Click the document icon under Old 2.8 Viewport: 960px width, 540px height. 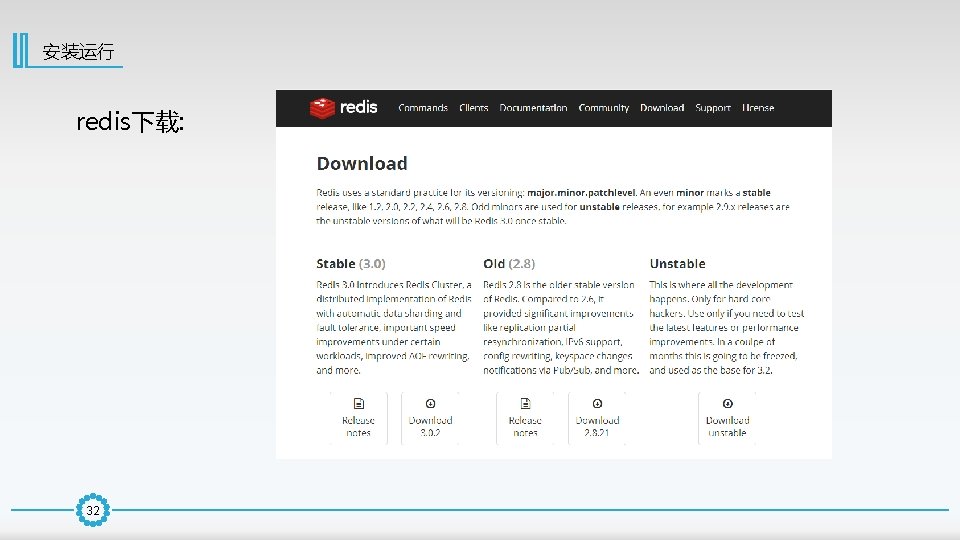tap(525, 403)
